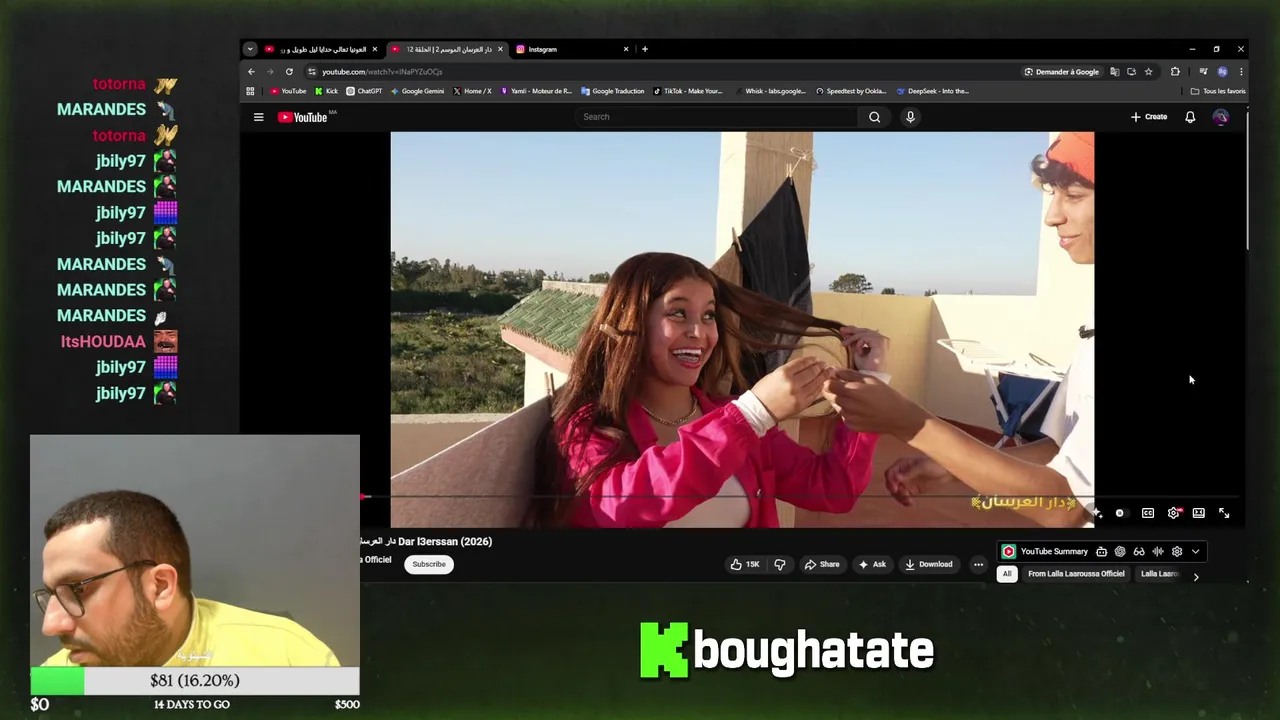The width and height of the screenshot is (1280, 720).
Task: Open the Home / X bookmark
Action: (x=472, y=91)
